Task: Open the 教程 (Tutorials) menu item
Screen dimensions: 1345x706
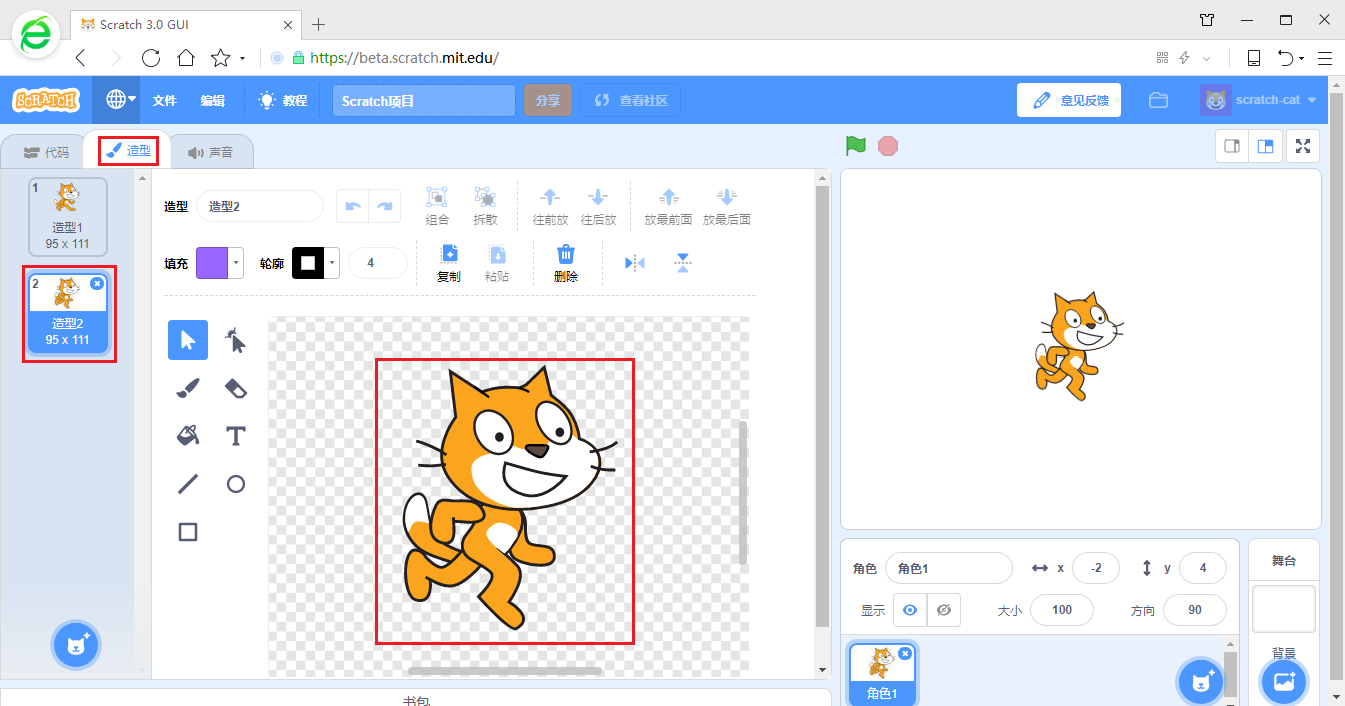Action: pyautogui.click(x=283, y=100)
